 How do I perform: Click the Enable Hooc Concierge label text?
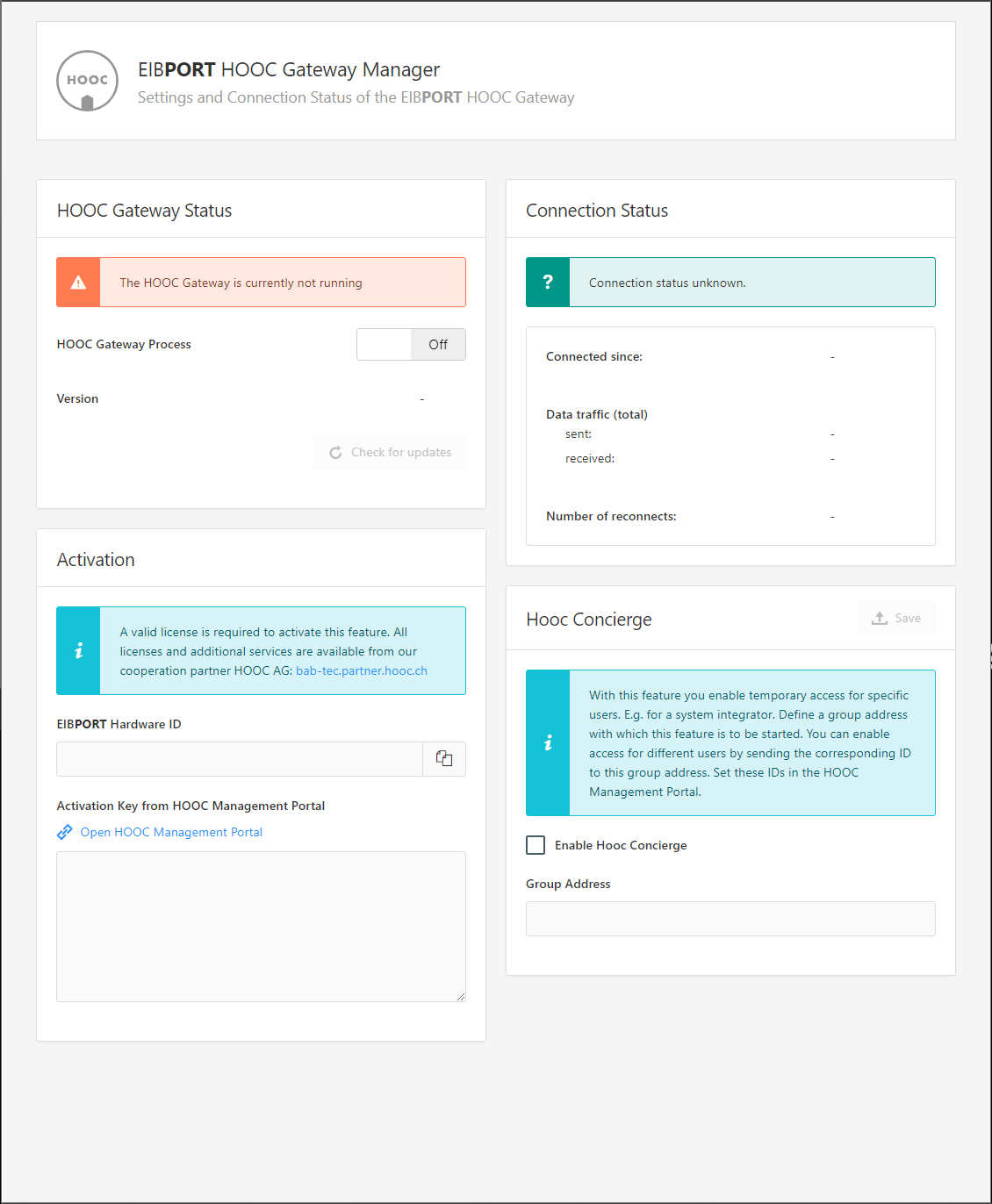pos(621,845)
